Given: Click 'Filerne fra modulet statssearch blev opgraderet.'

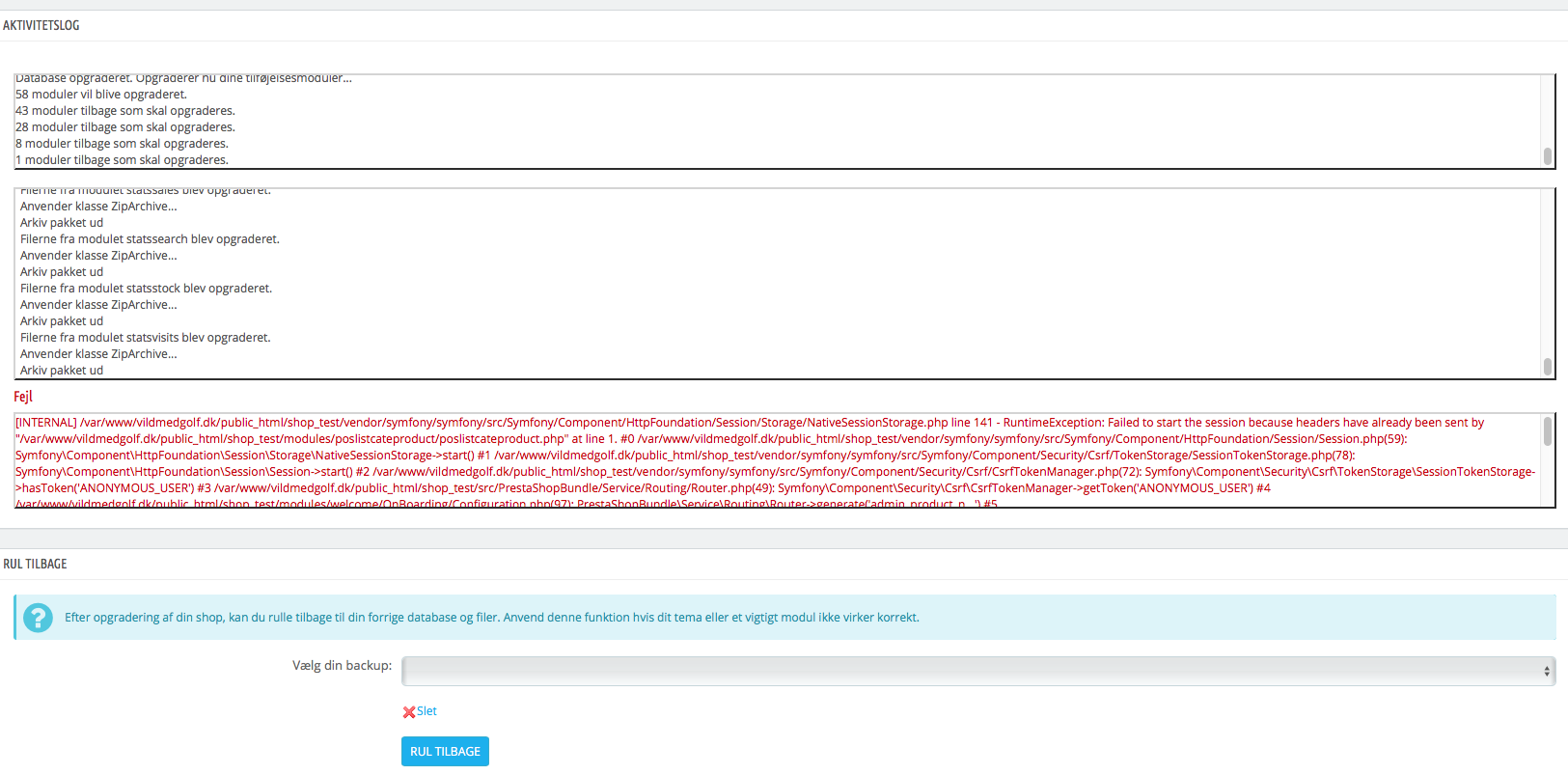Looking at the screenshot, I should 150,239.
